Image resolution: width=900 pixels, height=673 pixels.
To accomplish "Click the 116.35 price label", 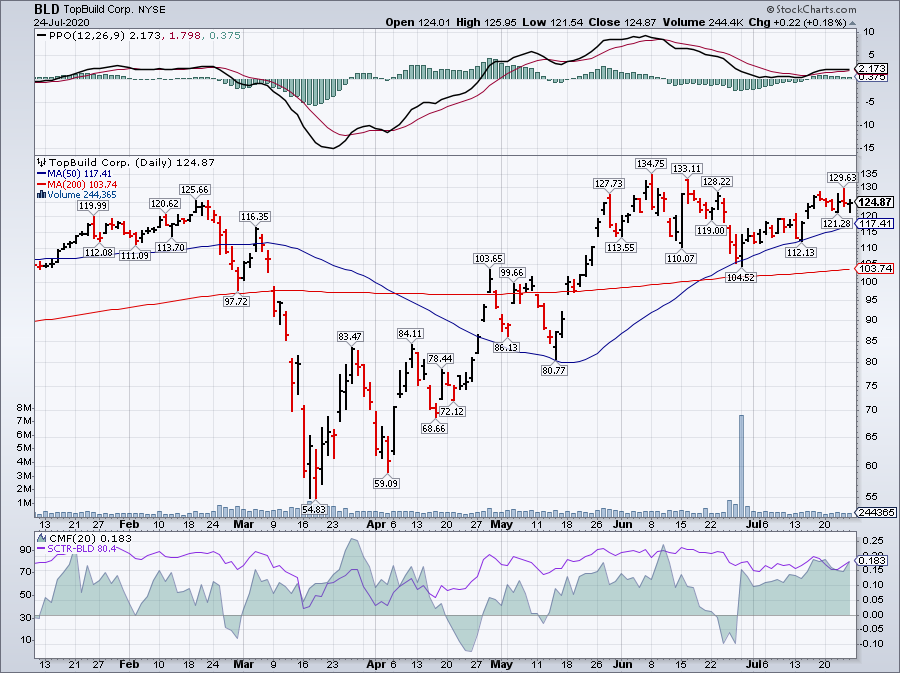I will tap(255, 217).
